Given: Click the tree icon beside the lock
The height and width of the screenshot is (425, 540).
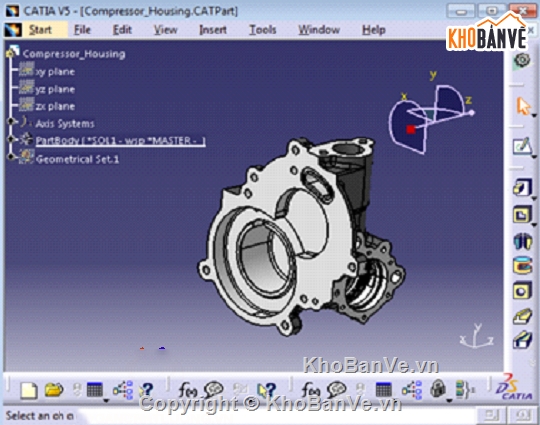Looking at the screenshot, I should tap(412, 390).
